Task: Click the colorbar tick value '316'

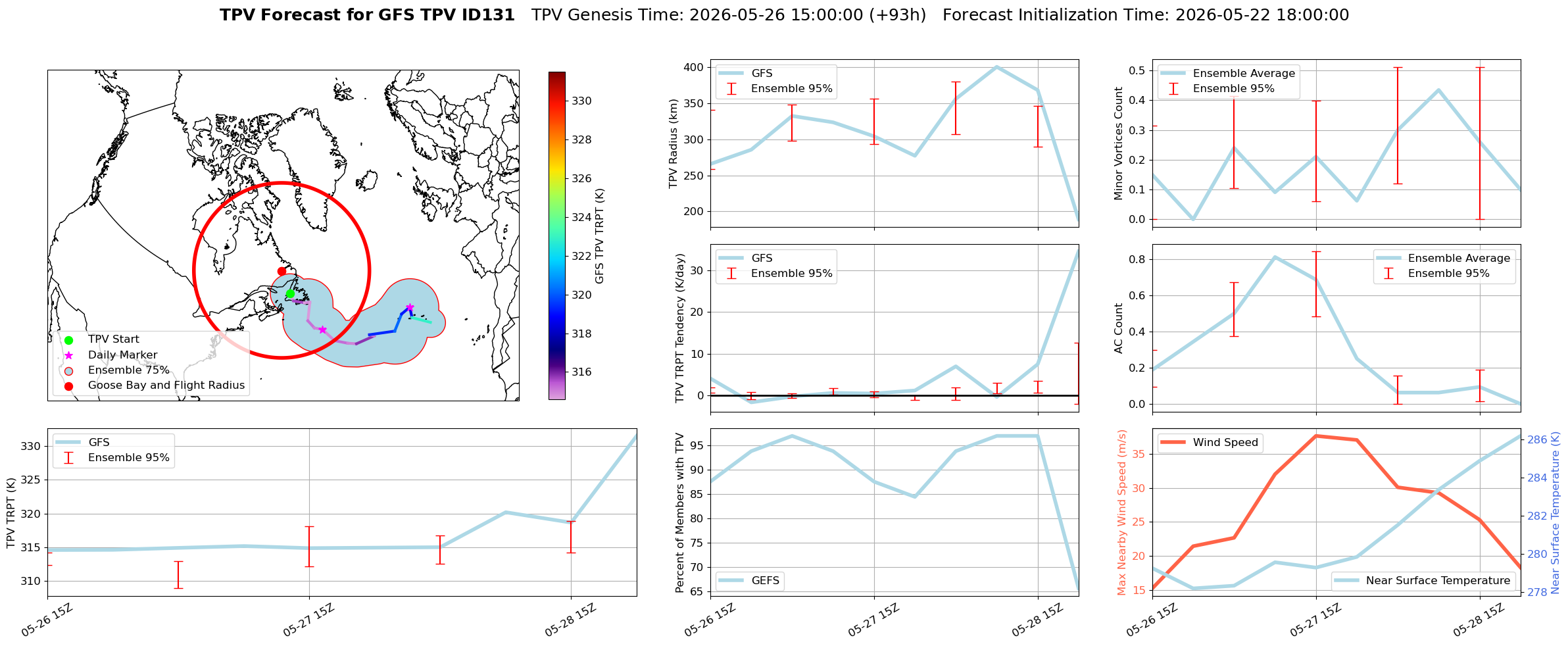Action: coord(581,372)
